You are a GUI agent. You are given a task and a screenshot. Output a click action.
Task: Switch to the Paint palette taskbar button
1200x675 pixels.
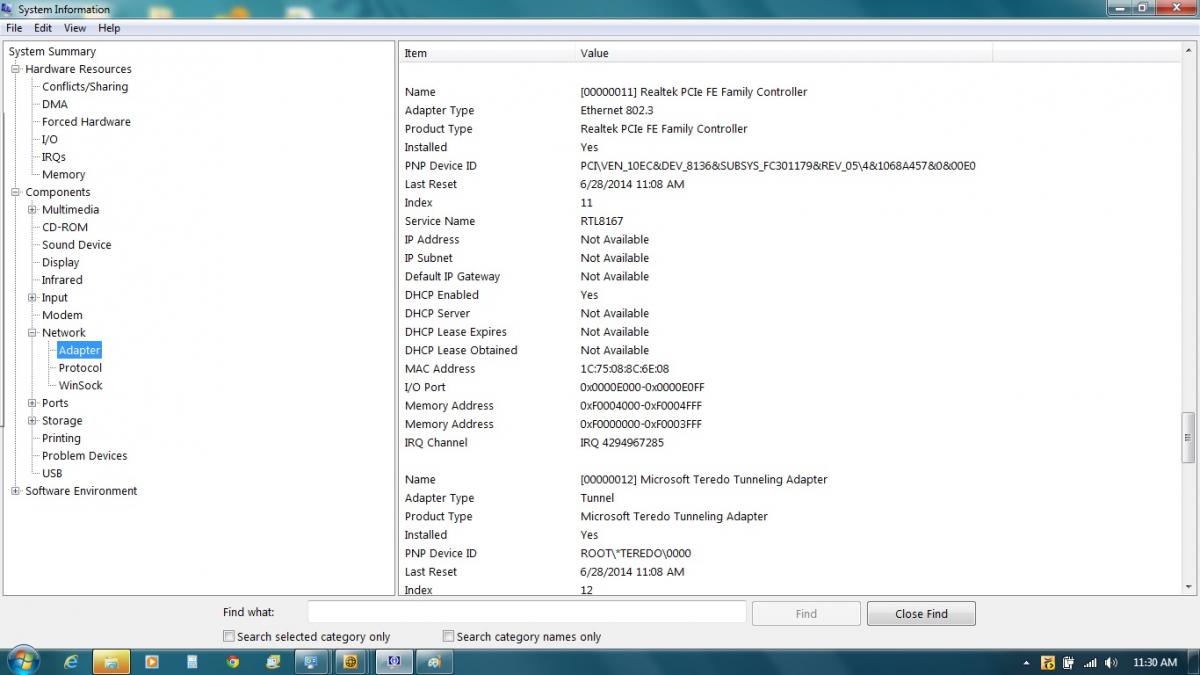click(433, 662)
